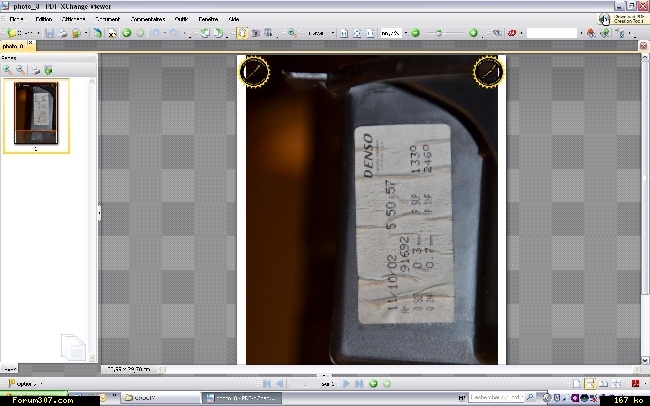Viewport: 650px width, 406px height.
Task: Select continuous page layout icon
Action: pyautogui.click(x=590, y=384)
